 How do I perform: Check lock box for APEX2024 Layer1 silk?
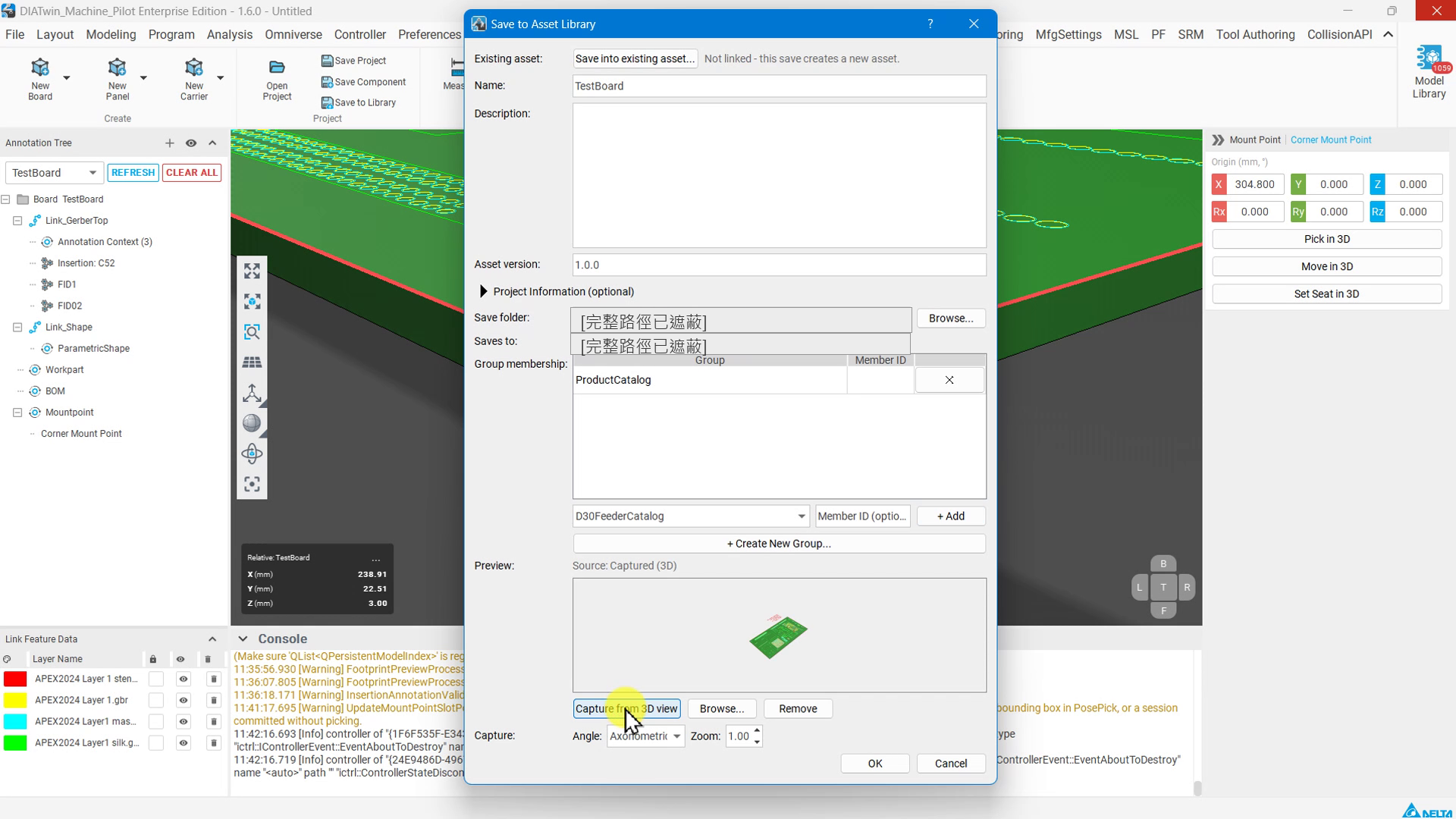click(x=155, y=742)
